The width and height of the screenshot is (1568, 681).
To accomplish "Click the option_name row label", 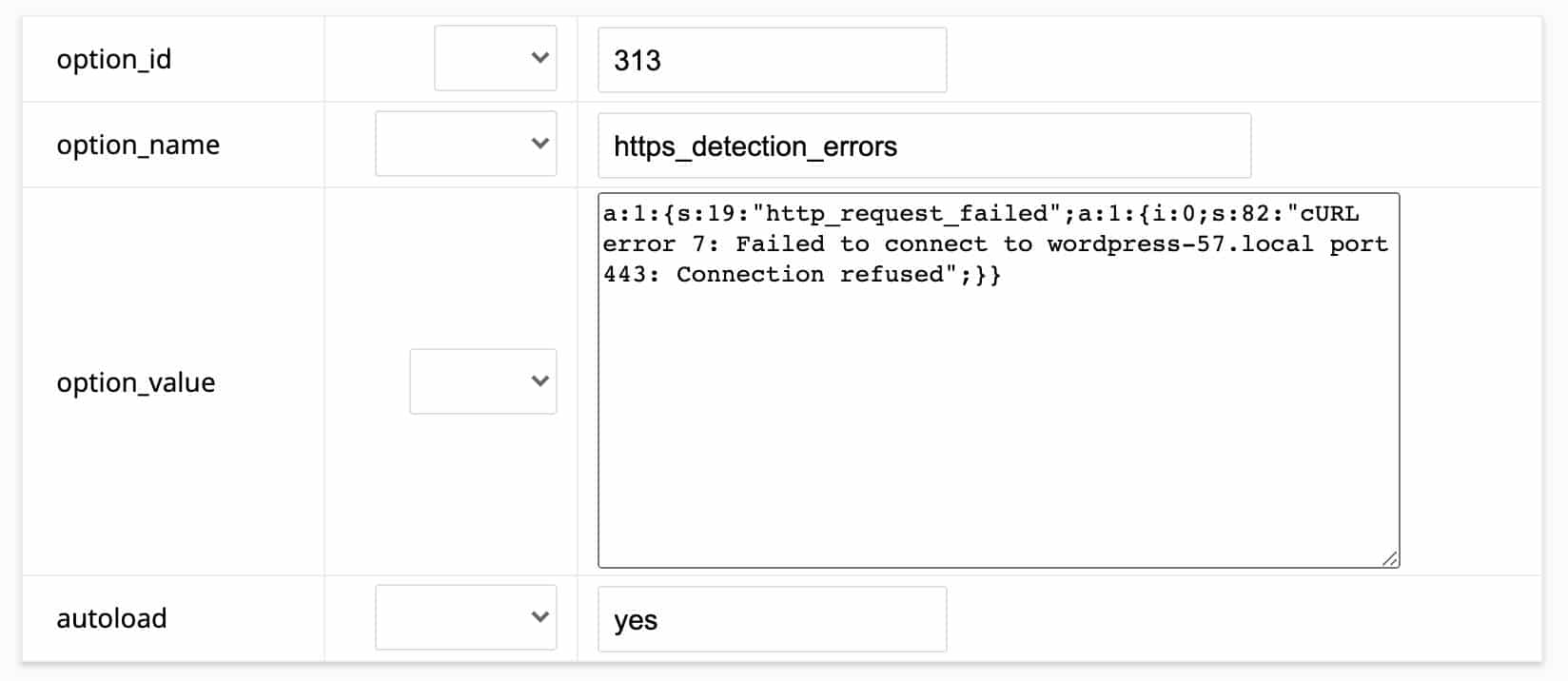I will click(x=138, y=145).
